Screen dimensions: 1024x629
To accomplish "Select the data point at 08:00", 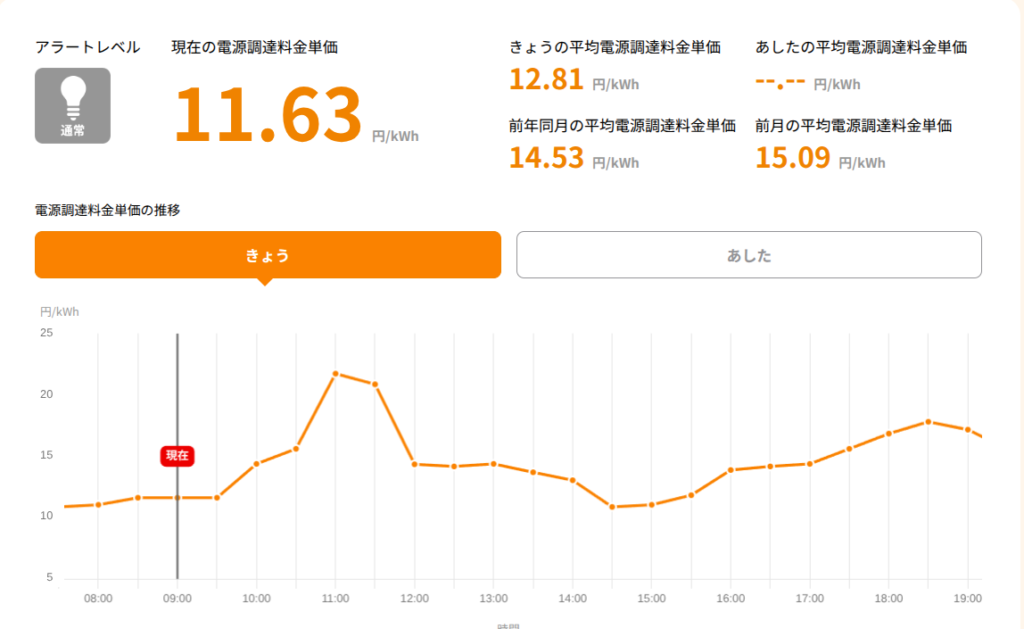I will coord(99,504).
